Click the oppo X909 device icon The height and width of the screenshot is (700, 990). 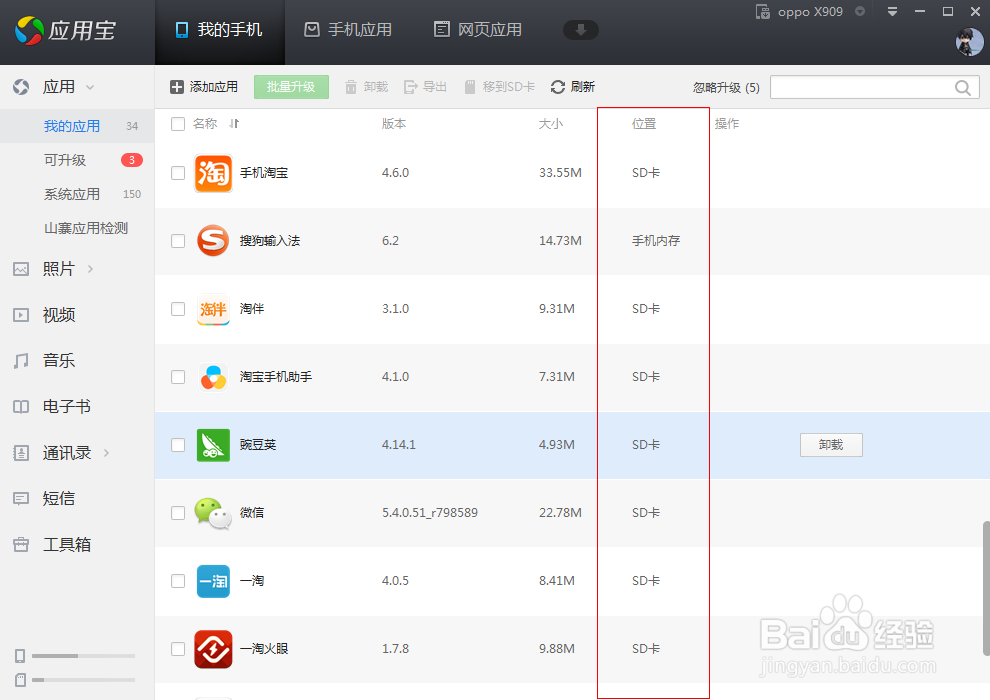763,12
